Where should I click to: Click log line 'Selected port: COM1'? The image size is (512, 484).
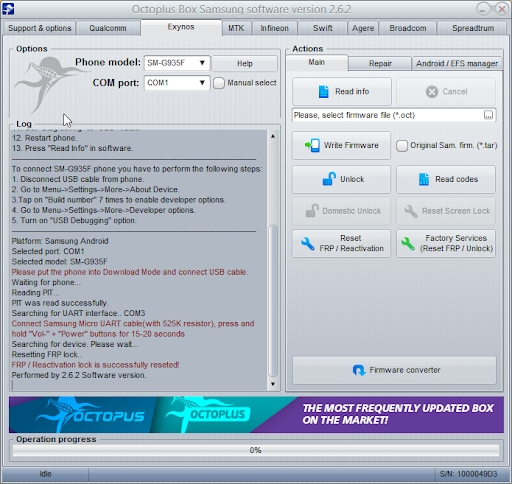[x=48, y=251]
